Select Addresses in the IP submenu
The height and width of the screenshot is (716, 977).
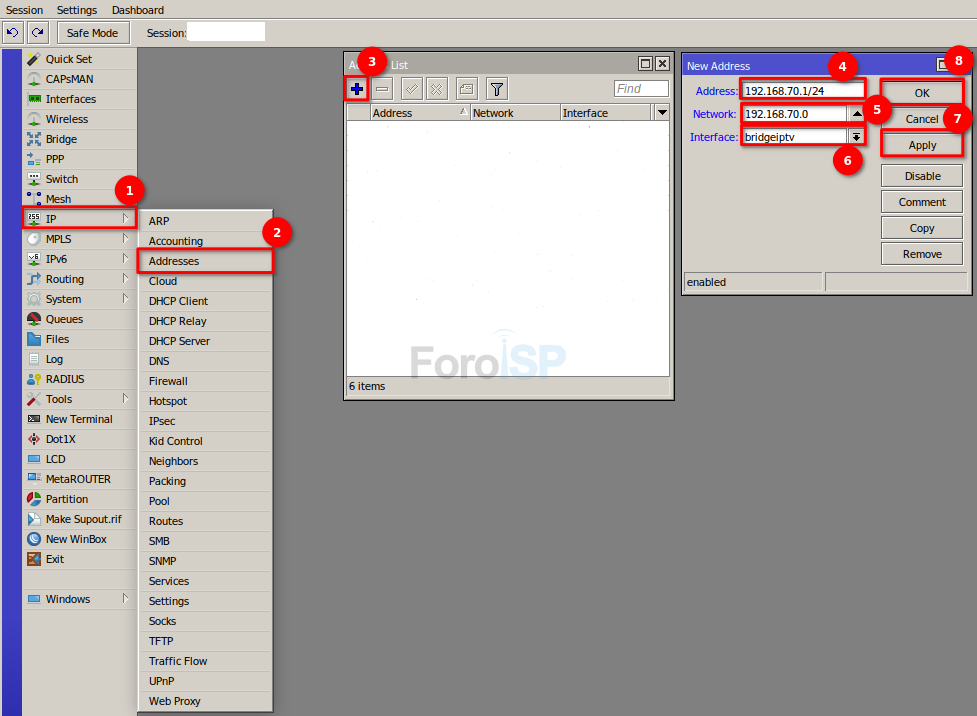tap(174, 261)
